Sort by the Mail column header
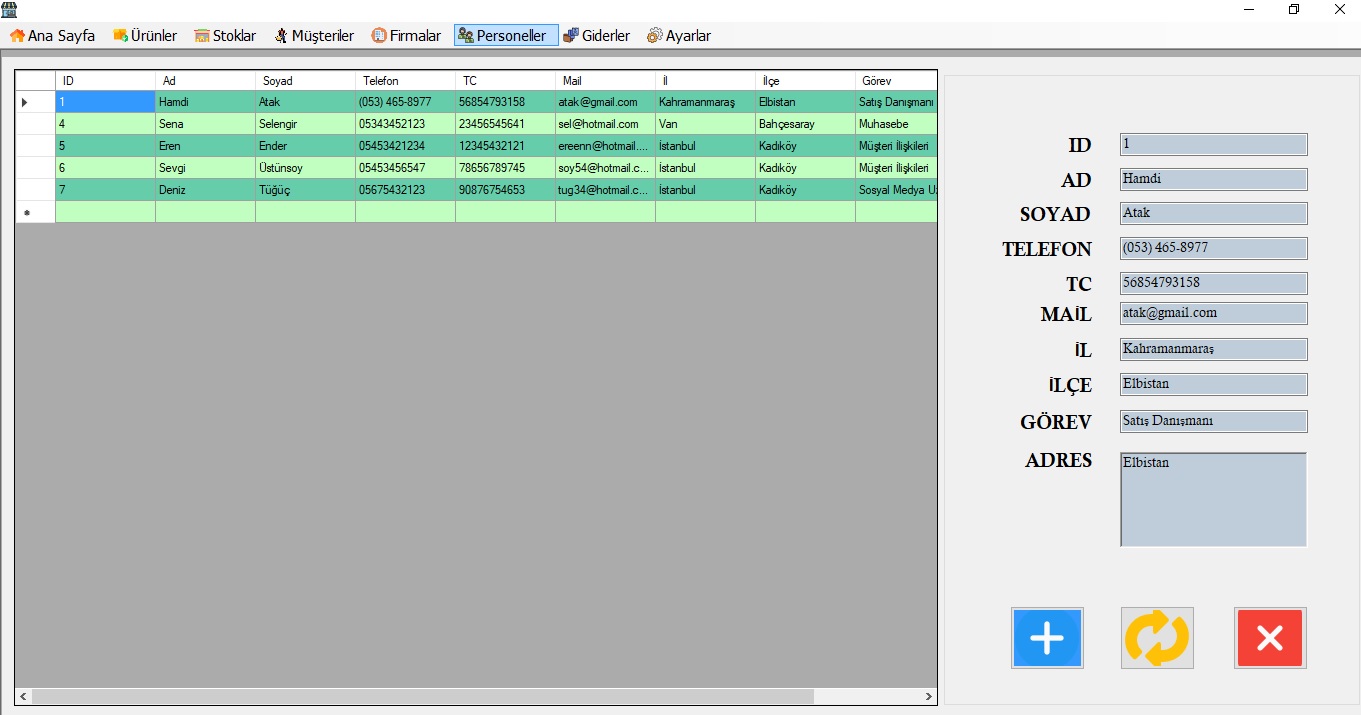The width and height of the screenshot is (1361, 715). pos(605,80)
